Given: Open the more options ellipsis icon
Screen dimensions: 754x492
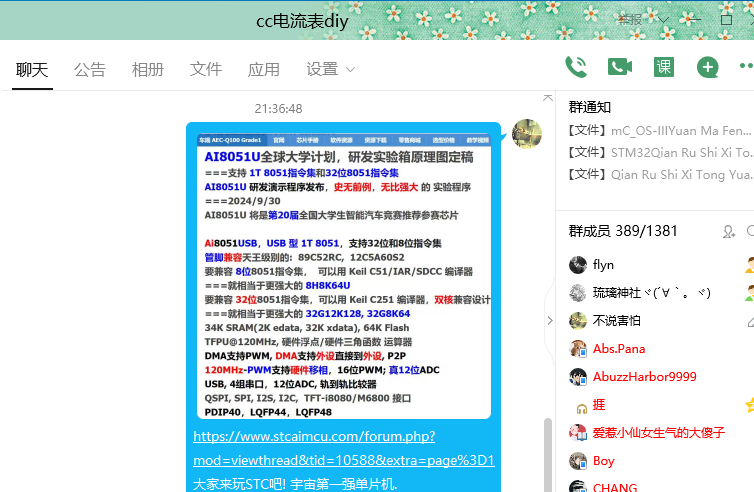Looking at the screenshot, I should click(746, 66).
